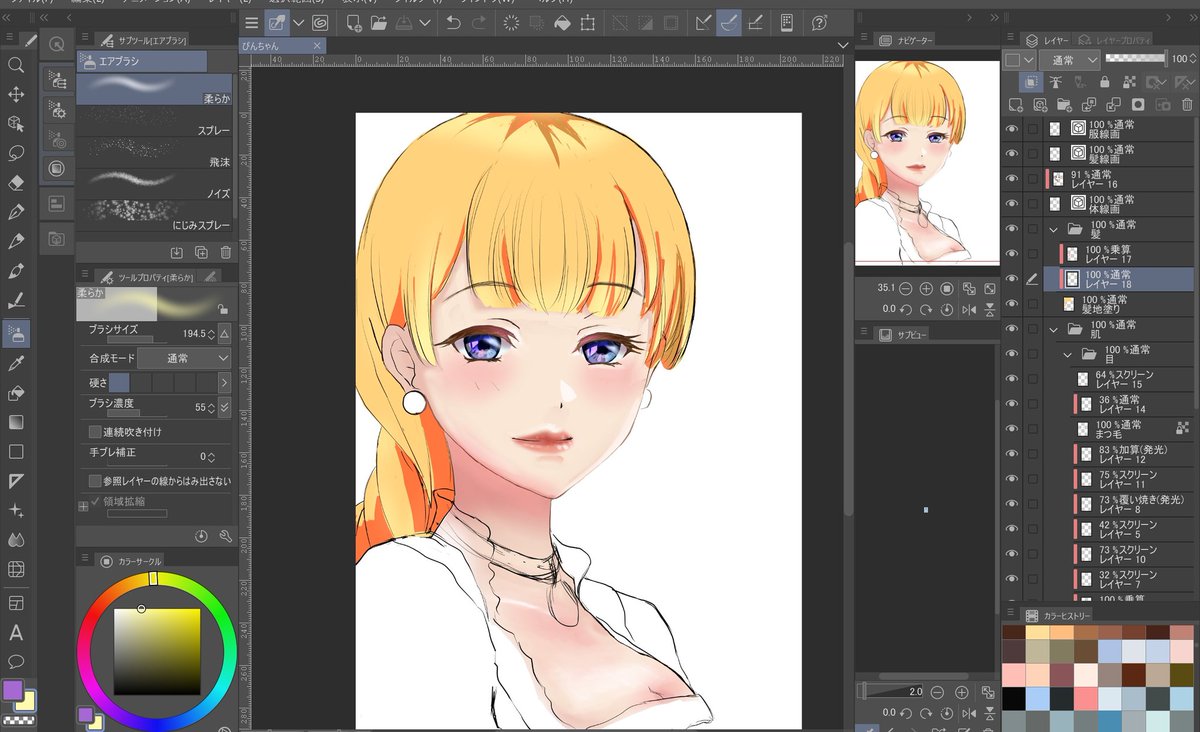The width and height of the screenshot is (1200, 732).
Task: Select 飛沫 sub tool
Action: (x=155, y=152)
